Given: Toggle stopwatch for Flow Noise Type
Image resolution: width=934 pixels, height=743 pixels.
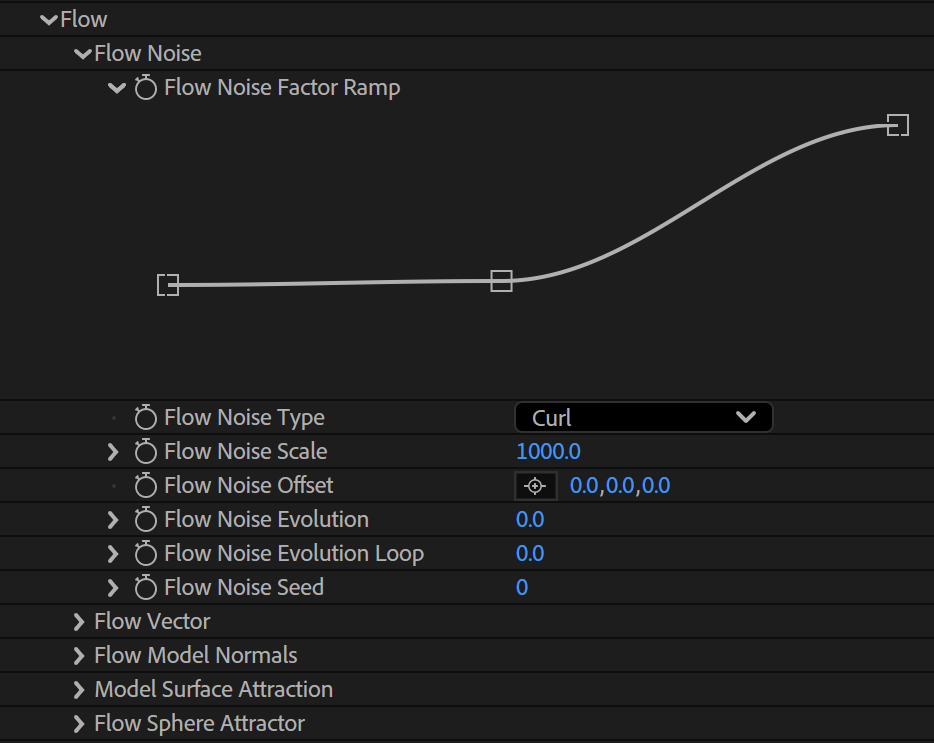Looking at the screenshot, I should [145, 418].
